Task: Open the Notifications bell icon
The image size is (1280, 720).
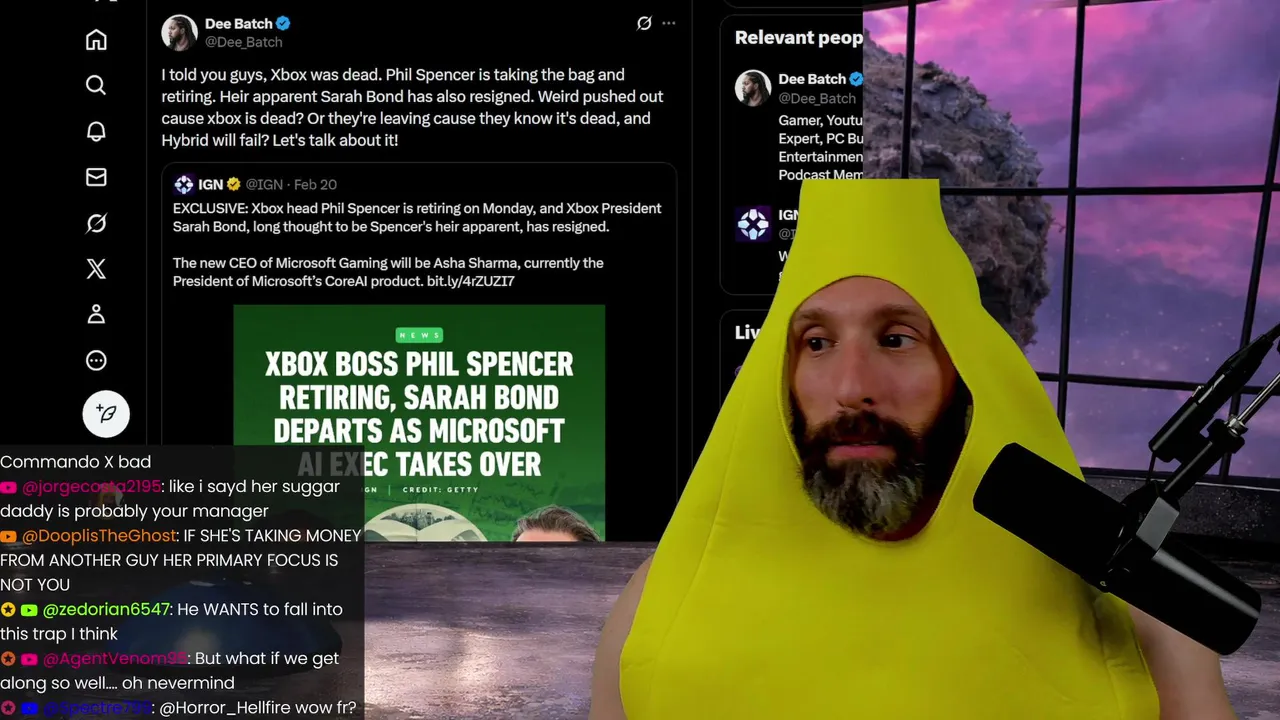Action: 96,131
